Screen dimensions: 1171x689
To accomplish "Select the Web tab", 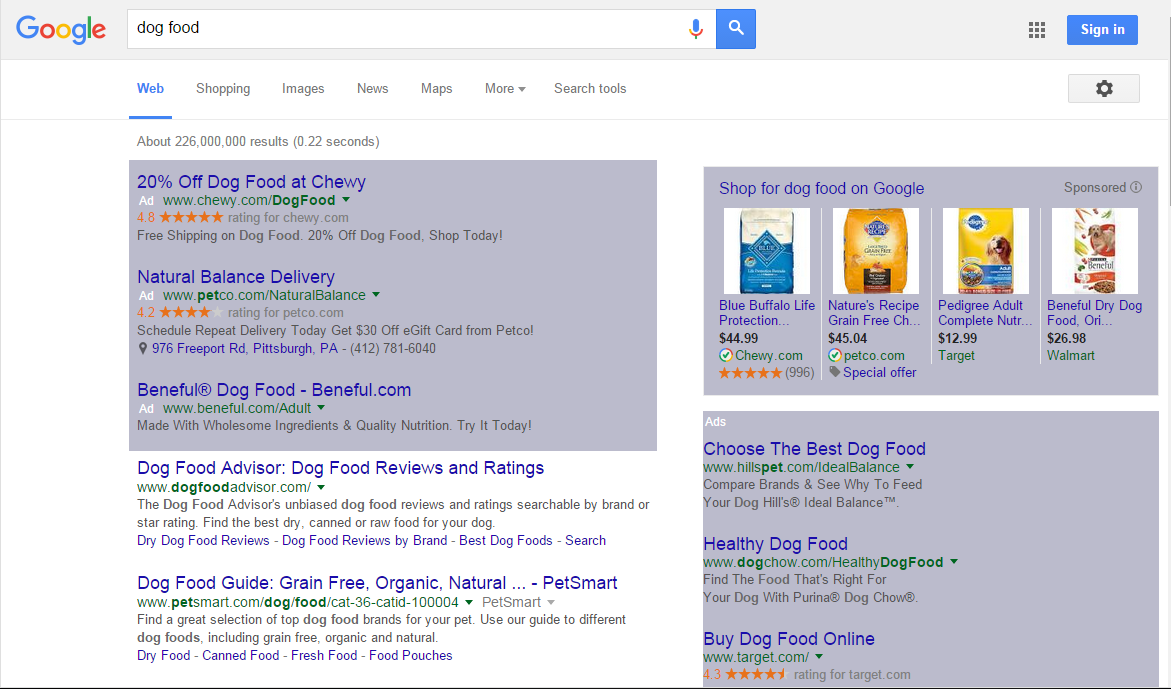I will (x=150, y=89).
